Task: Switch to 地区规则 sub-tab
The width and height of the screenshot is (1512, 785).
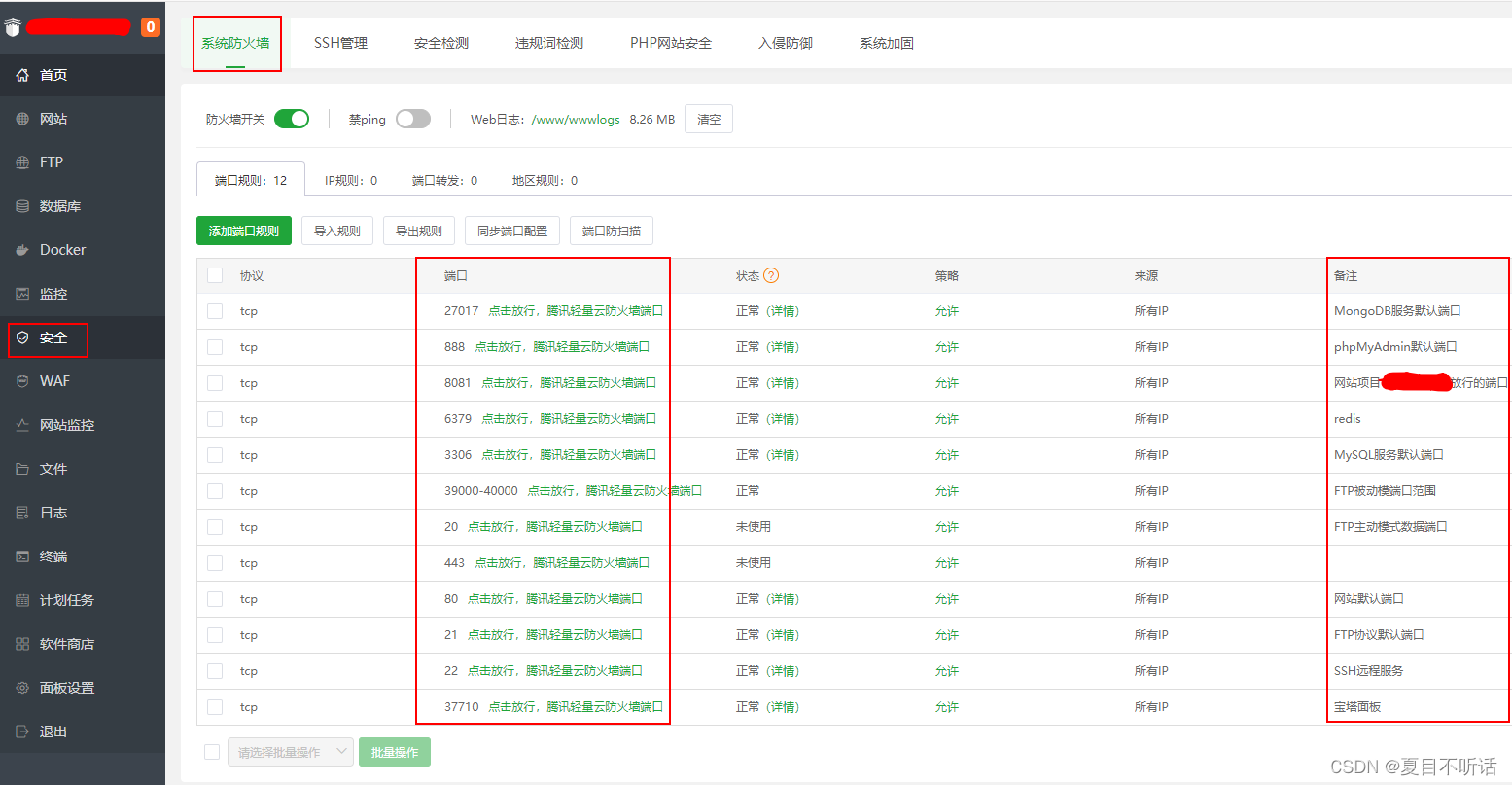Action: pyautogui.click(x=545, y=180)
